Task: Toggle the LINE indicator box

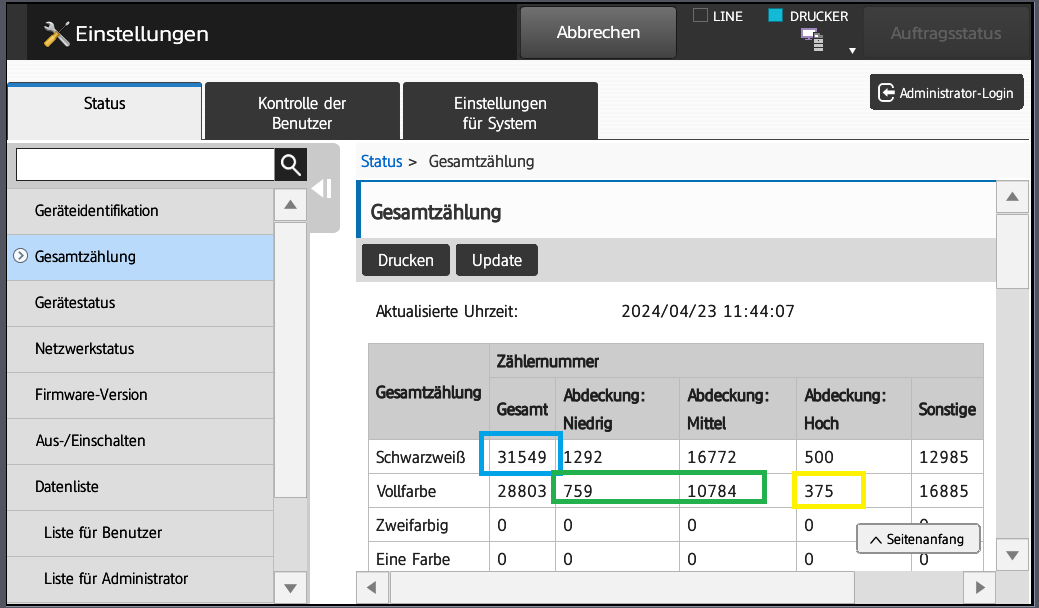Action: click(x=700, y=16)
